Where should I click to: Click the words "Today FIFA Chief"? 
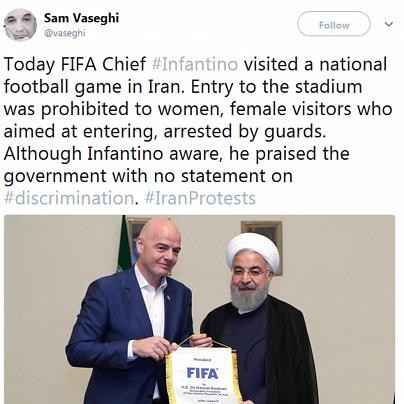75,64
